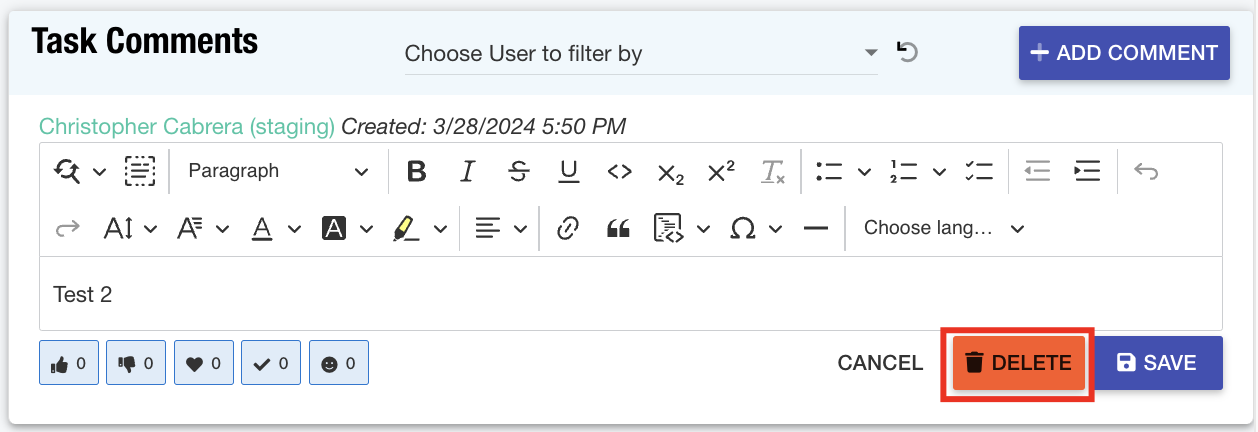Toggle the thumbs down reaction
Image resolution: width=1258 pixels, height=432 pixels.
pyautogui.click(x=137, y=363)
